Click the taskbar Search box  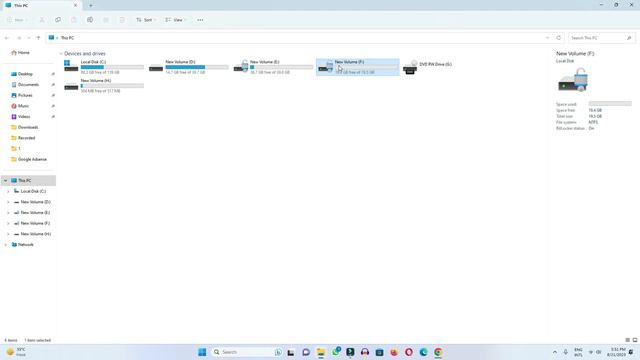247,352
